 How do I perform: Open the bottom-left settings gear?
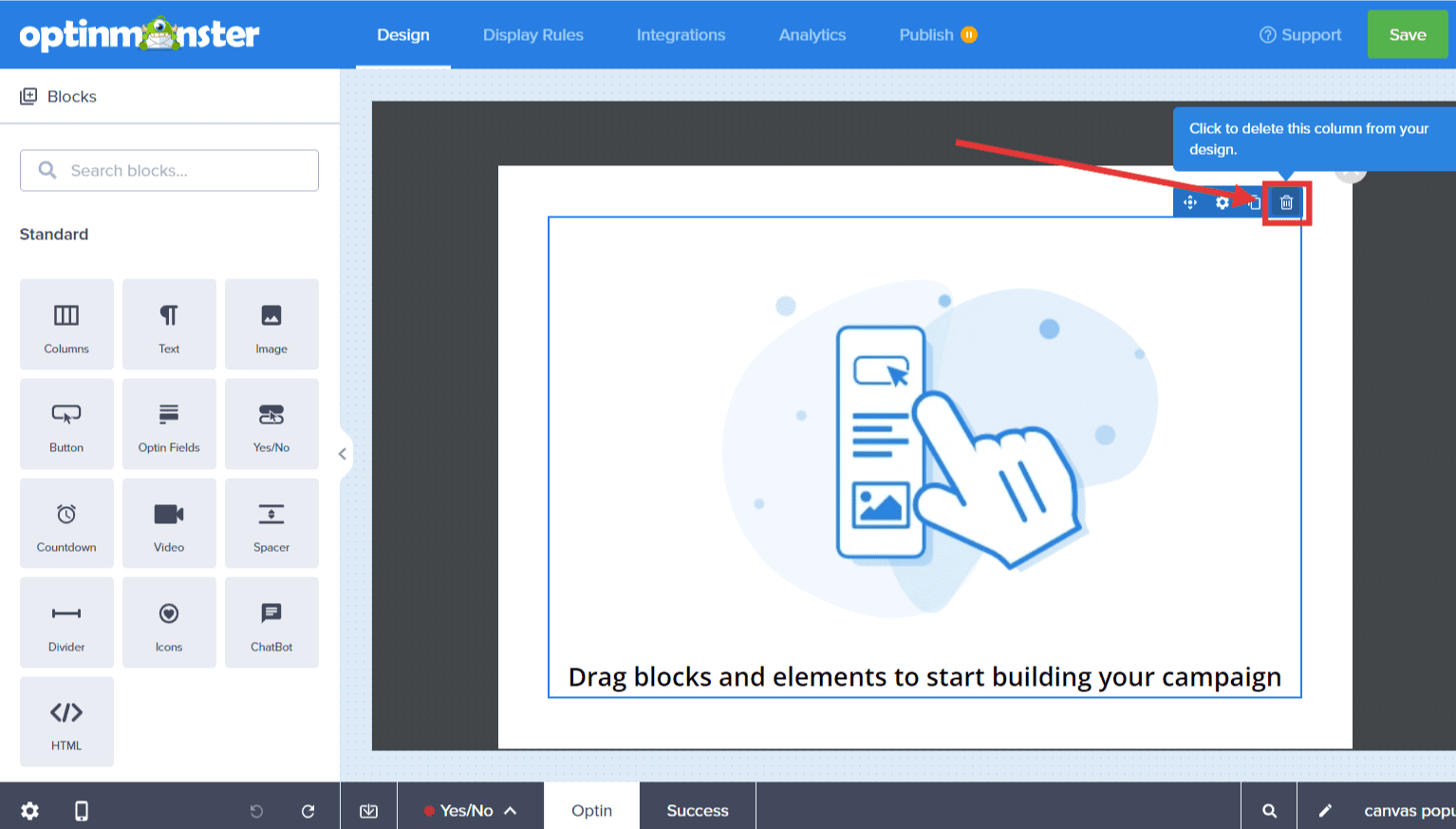(x=29, y=810)
